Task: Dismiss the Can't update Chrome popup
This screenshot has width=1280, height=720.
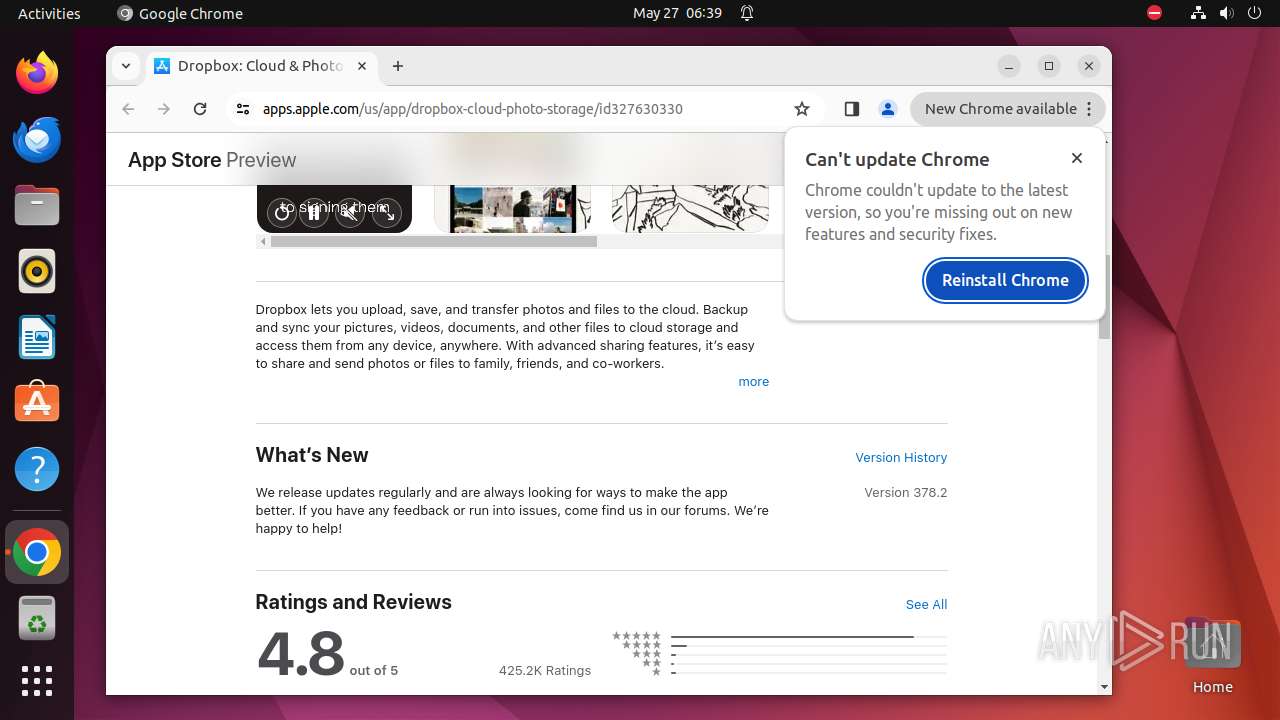Action: tap(1077, 158)
